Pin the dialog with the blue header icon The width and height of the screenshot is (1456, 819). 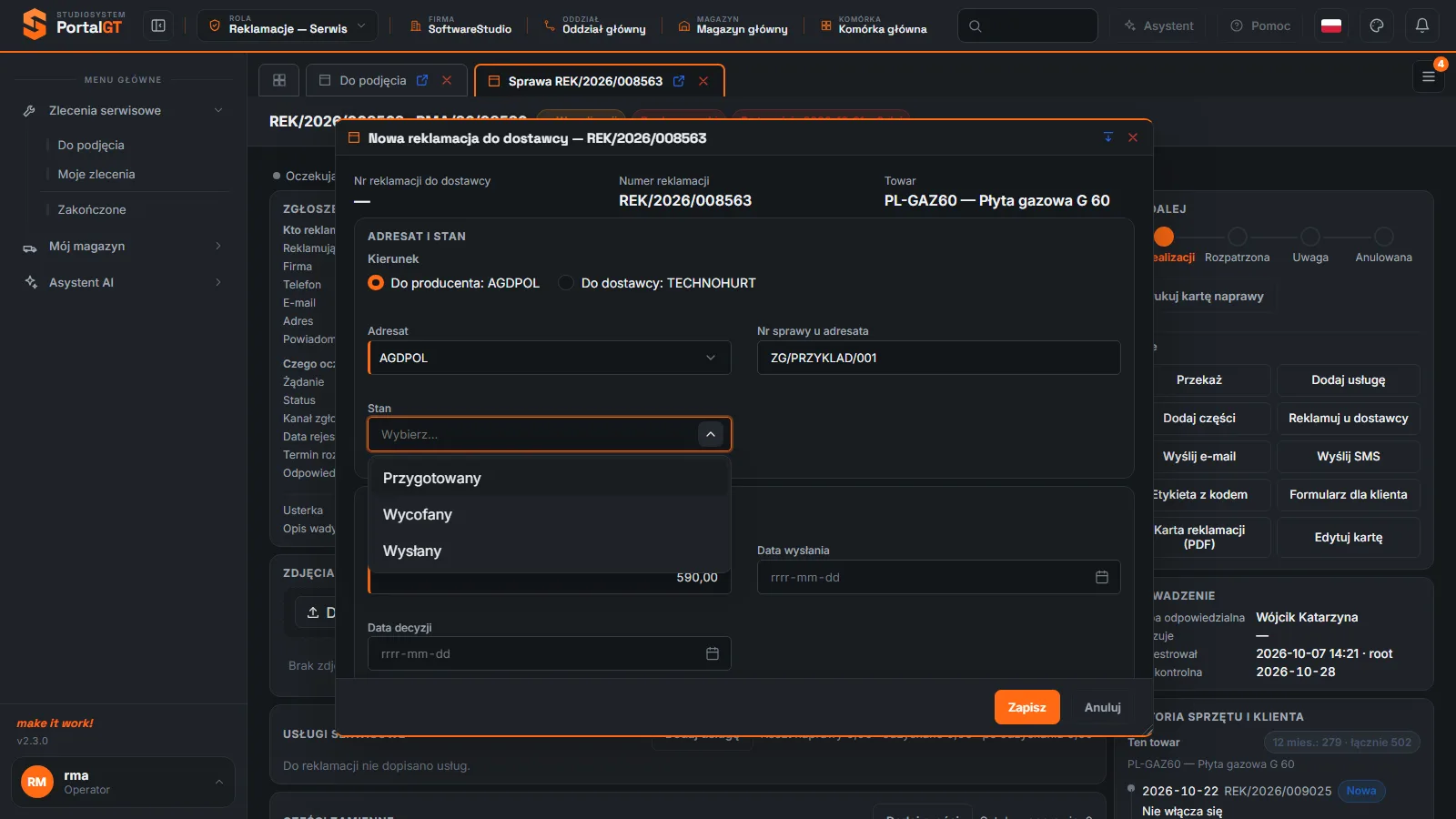1108,137
